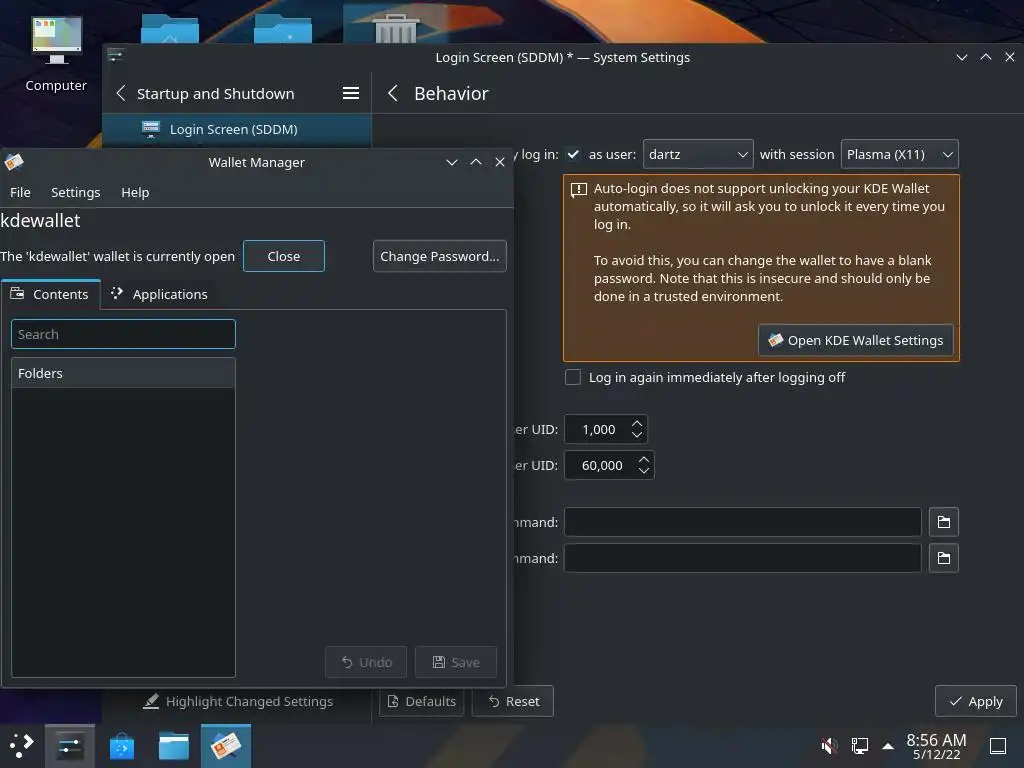
Task: Browse for the first command file
Action: (944, 522)
